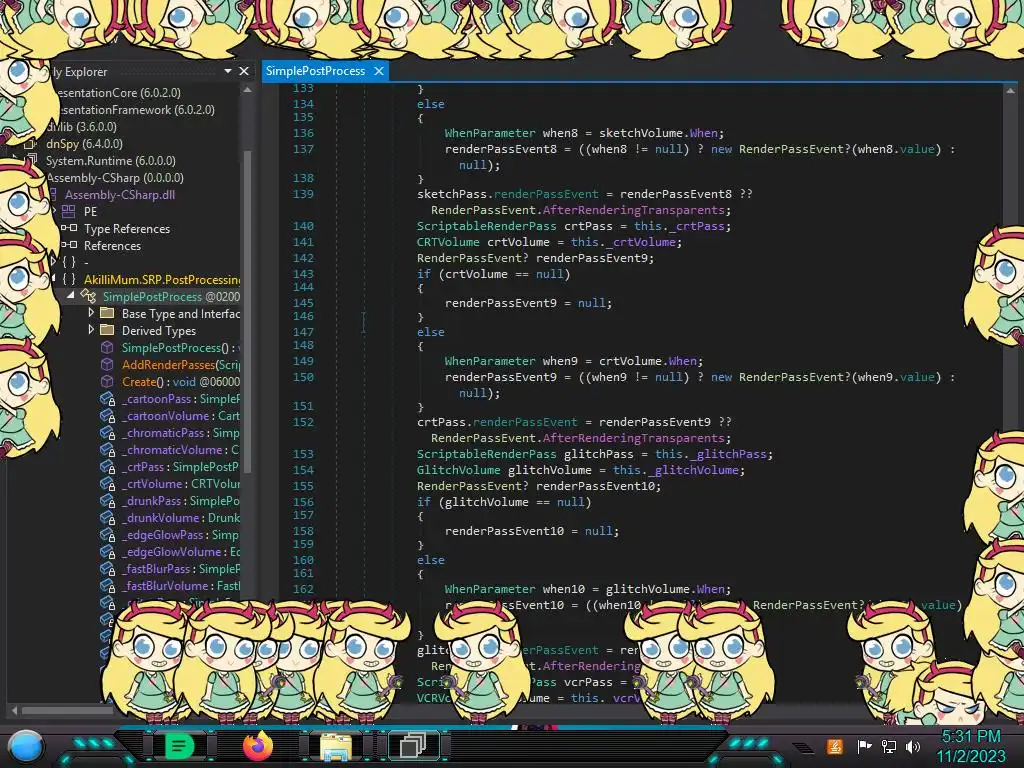Click the _drunkPass field icon
Viewport: 1024px width, 768px height.
[108, 501]
